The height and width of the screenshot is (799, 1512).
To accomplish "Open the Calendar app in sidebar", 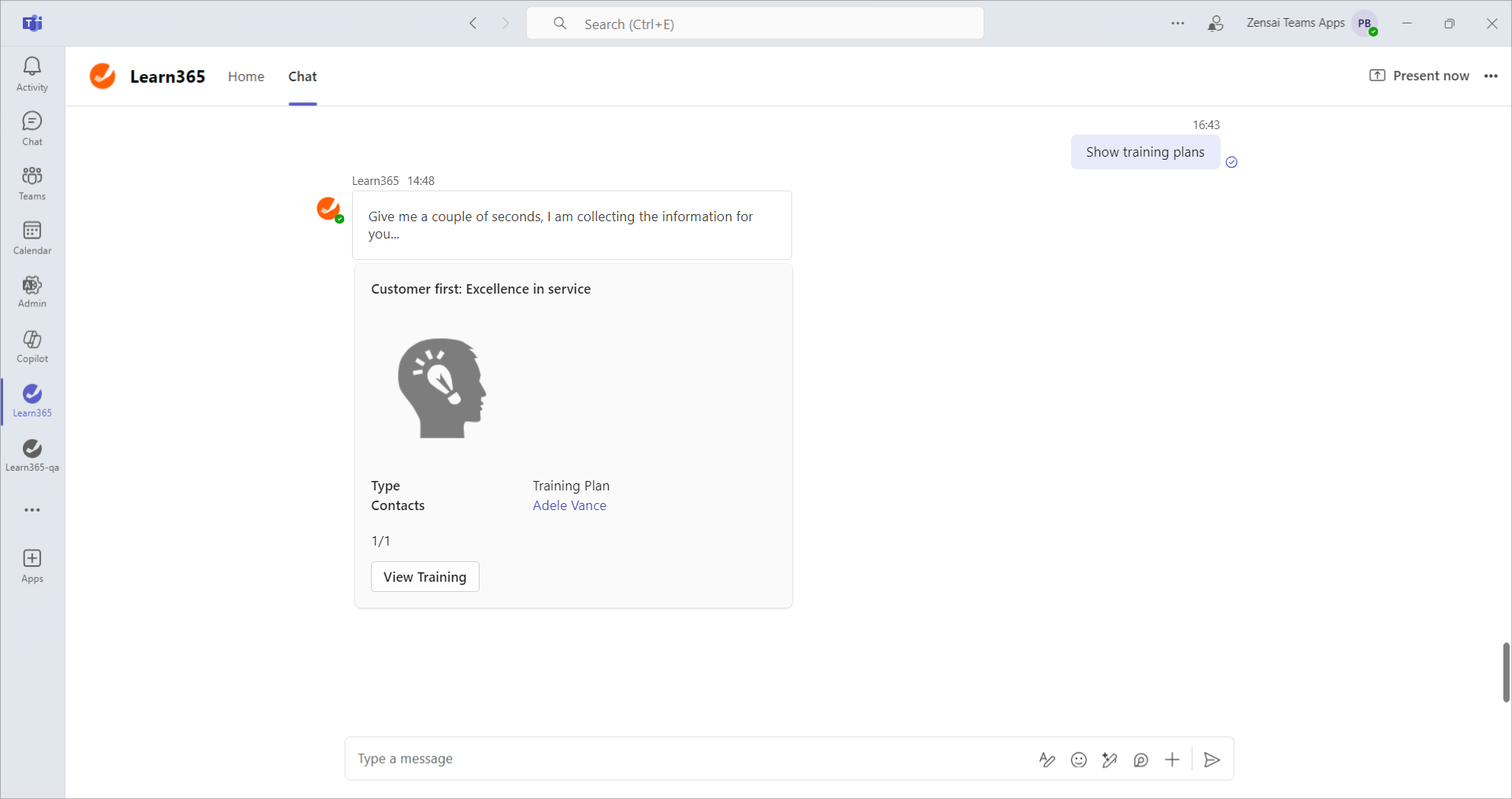I will 32,238.
